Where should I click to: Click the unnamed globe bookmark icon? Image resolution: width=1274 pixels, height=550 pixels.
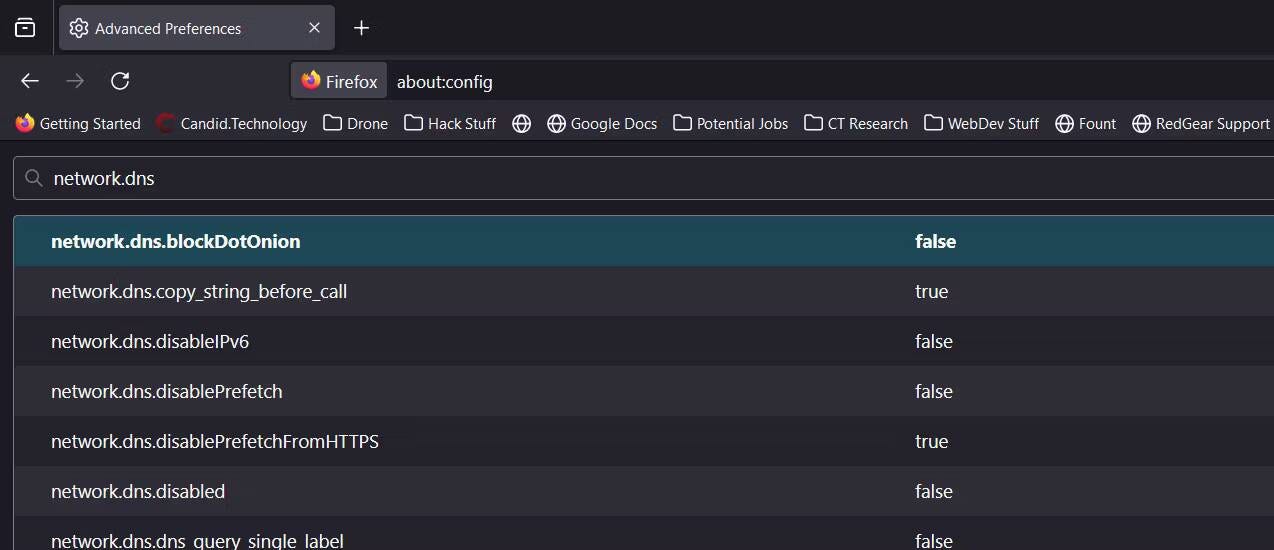521,123
